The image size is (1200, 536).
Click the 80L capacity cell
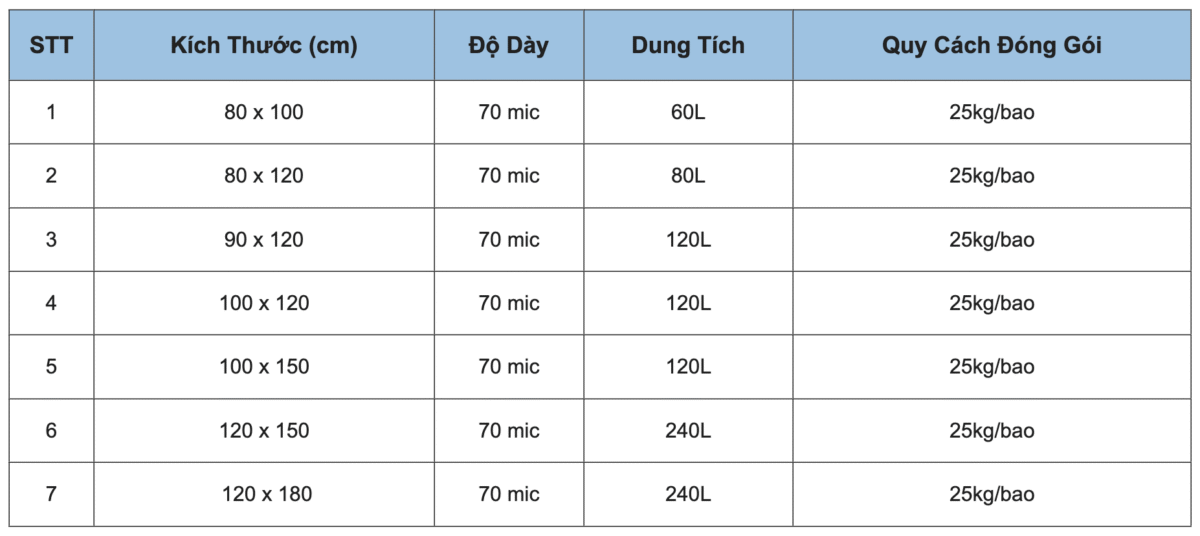tap(688, 176)
